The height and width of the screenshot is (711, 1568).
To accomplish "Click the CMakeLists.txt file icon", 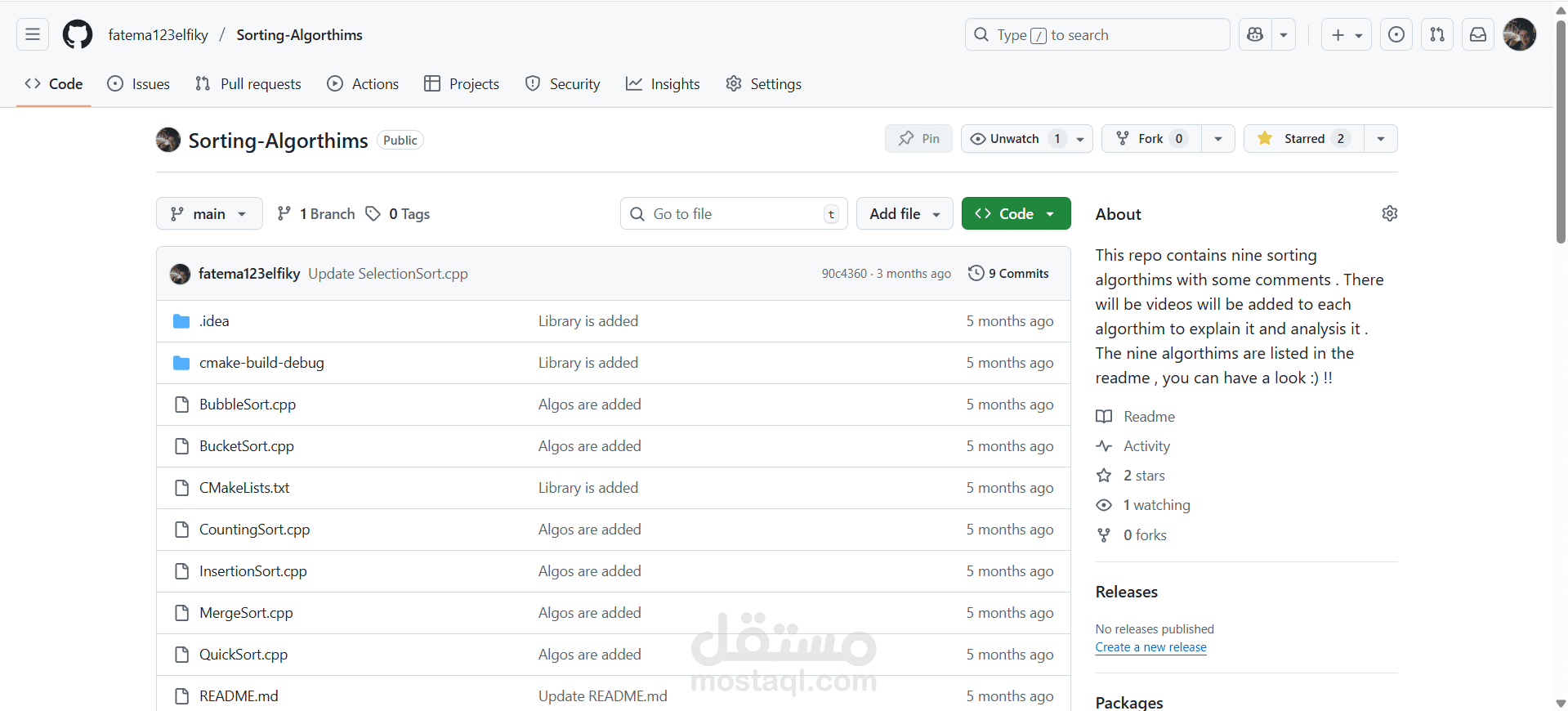I will coord(181,488).
